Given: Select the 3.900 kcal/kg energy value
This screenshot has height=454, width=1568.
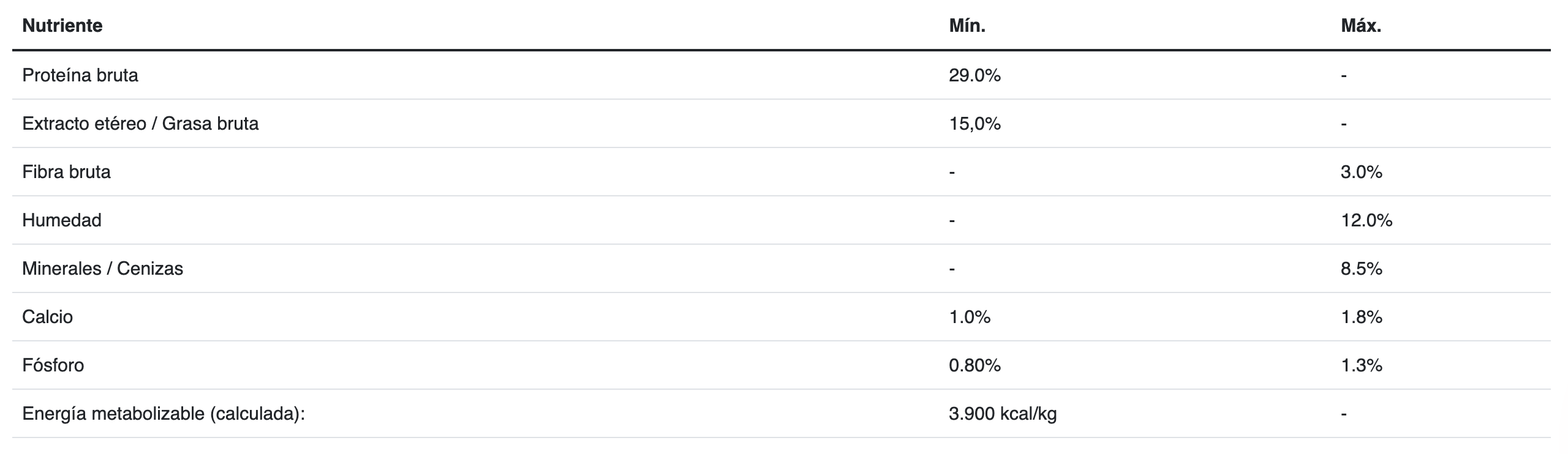Looking at the screenshot, I should (x=1003, y=414).
